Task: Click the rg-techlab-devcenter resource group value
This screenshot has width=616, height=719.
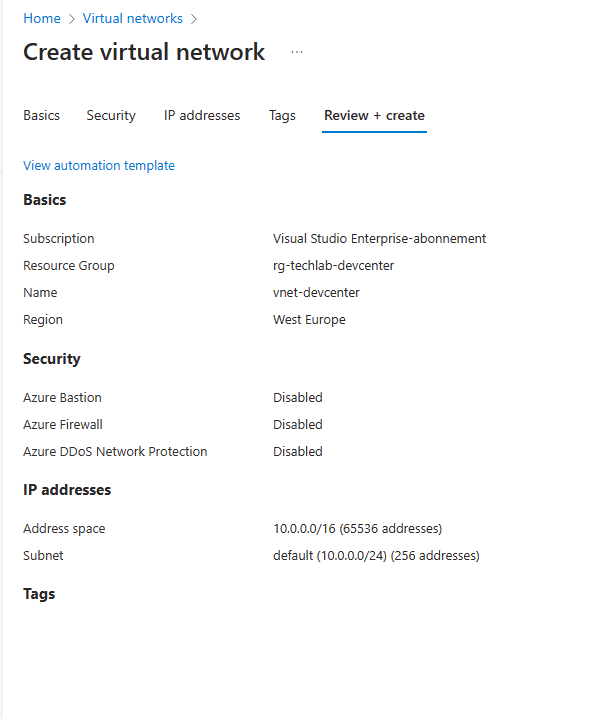Action: pyautogui.click(x=340, y=266)
